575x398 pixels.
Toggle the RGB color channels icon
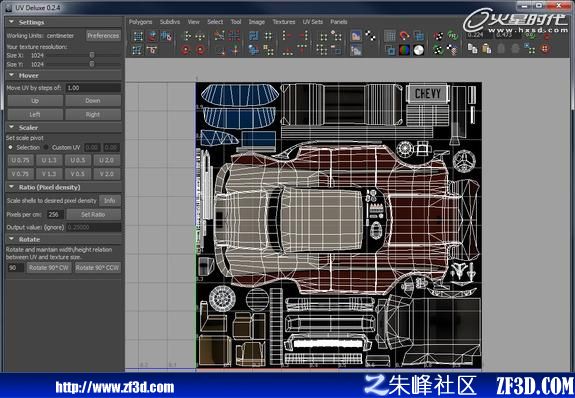[404, 50]
